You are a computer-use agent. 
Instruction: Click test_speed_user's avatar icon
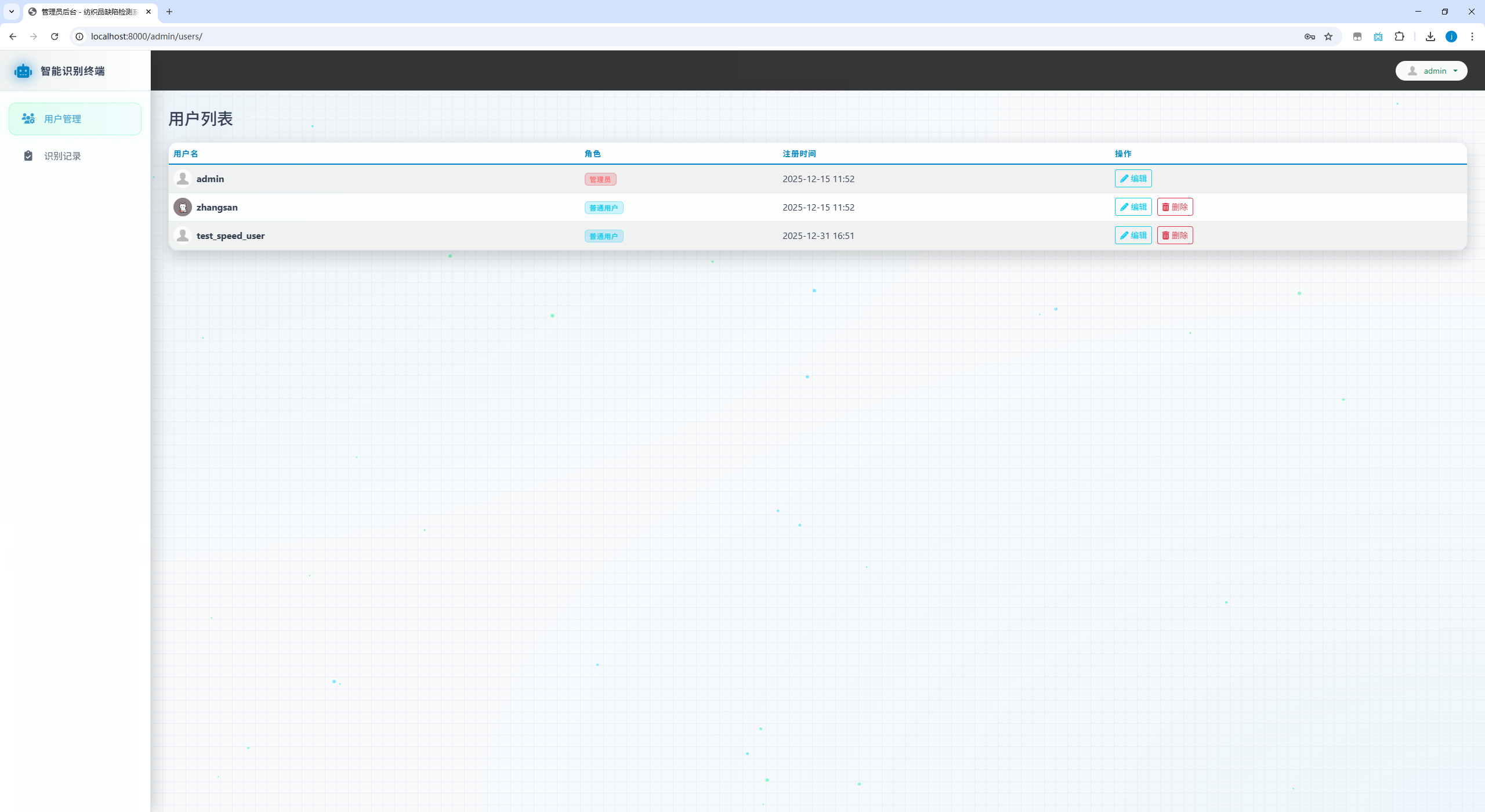[183, 235]
